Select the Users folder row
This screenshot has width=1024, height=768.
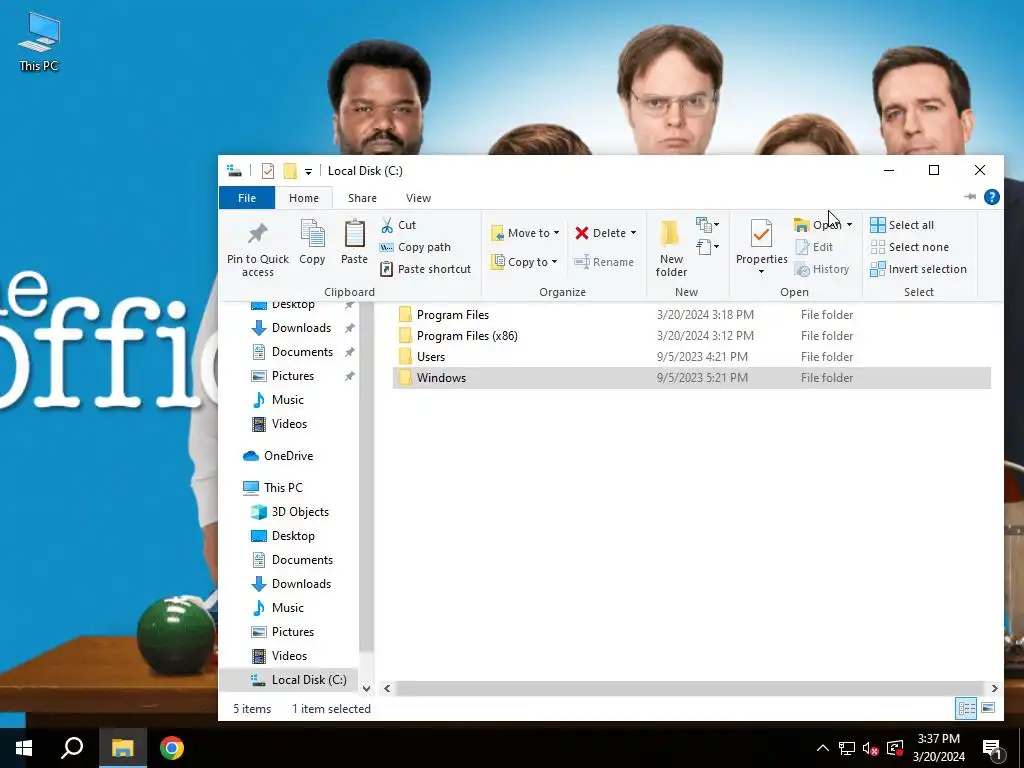point(692,357)
